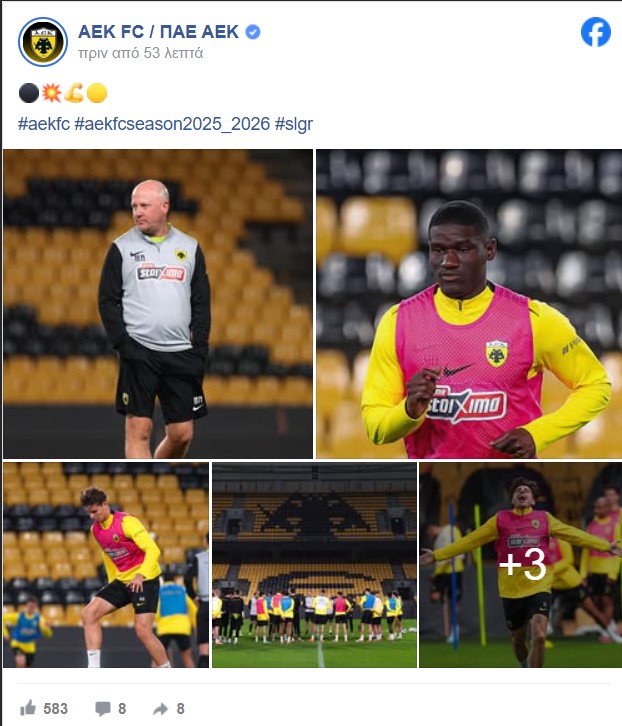Screen dimensions: 622x726
Task: Click the share arrow icon
Action: point(161,708)
